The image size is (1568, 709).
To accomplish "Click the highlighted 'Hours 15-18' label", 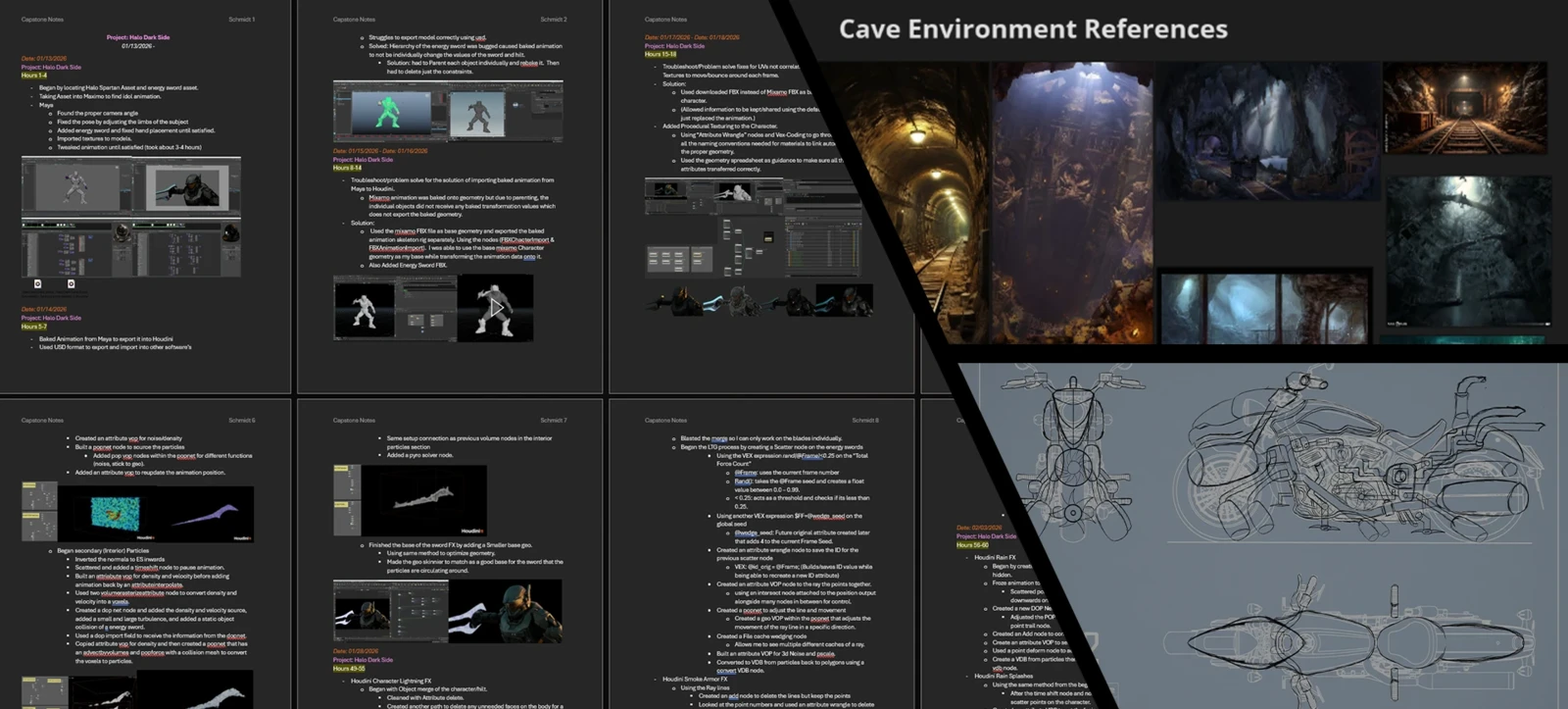I will click(x=661, y=54).
